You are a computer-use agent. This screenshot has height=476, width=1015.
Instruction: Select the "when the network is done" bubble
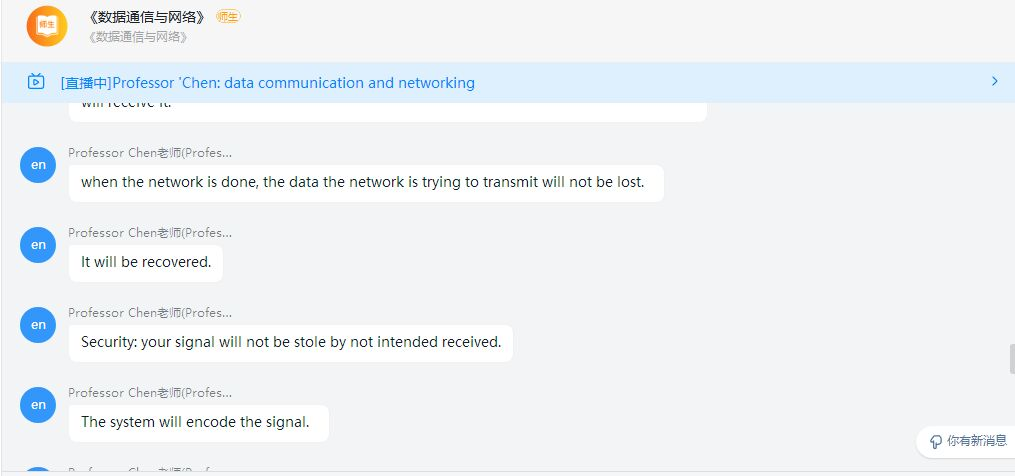pyautogui.click(x=363, y=183)
